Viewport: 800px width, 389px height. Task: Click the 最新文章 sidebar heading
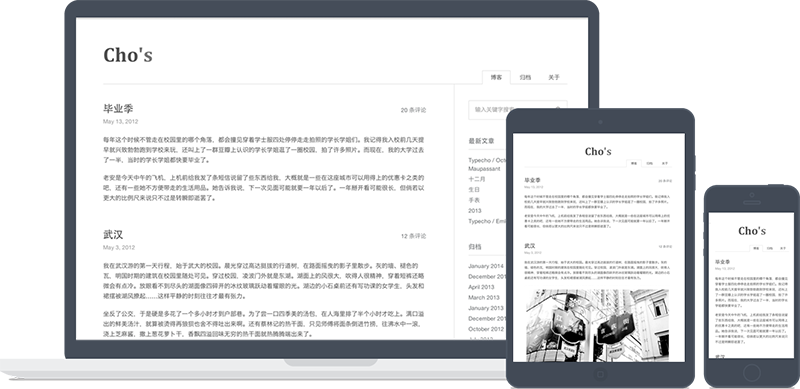(x=481, y=141)
